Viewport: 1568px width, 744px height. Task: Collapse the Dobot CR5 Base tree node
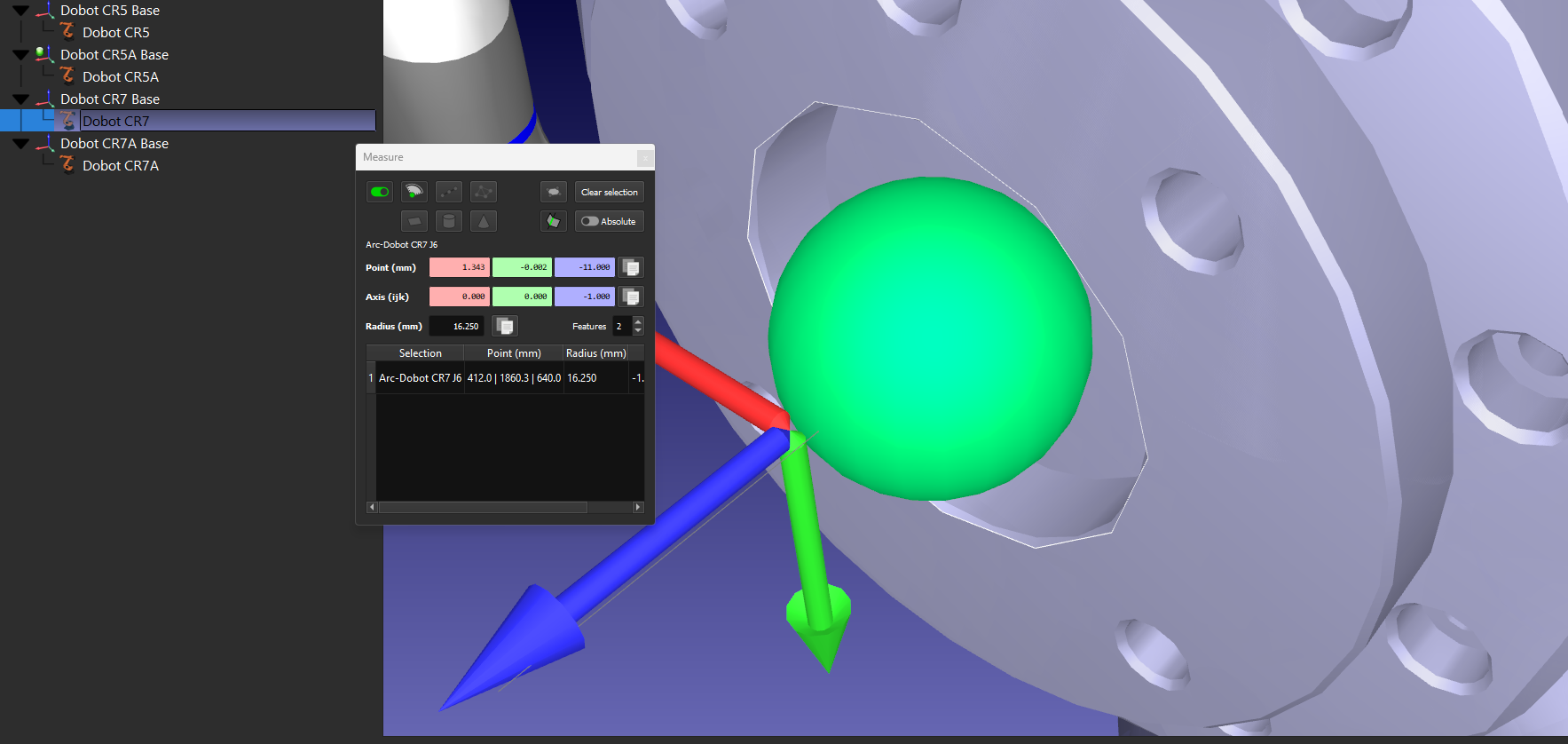[x=21, y=11]
